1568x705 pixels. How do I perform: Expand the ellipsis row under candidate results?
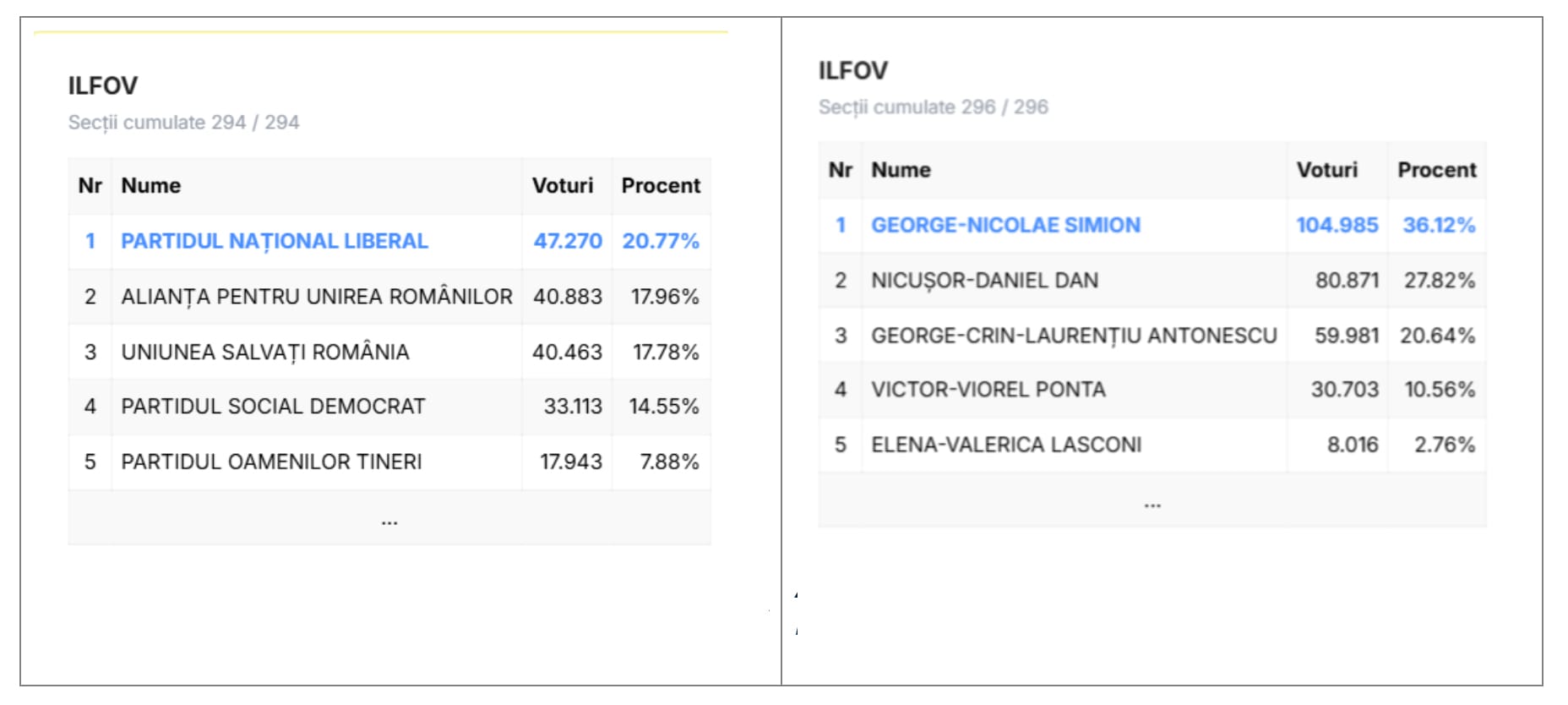click(x=1152, y=502)
